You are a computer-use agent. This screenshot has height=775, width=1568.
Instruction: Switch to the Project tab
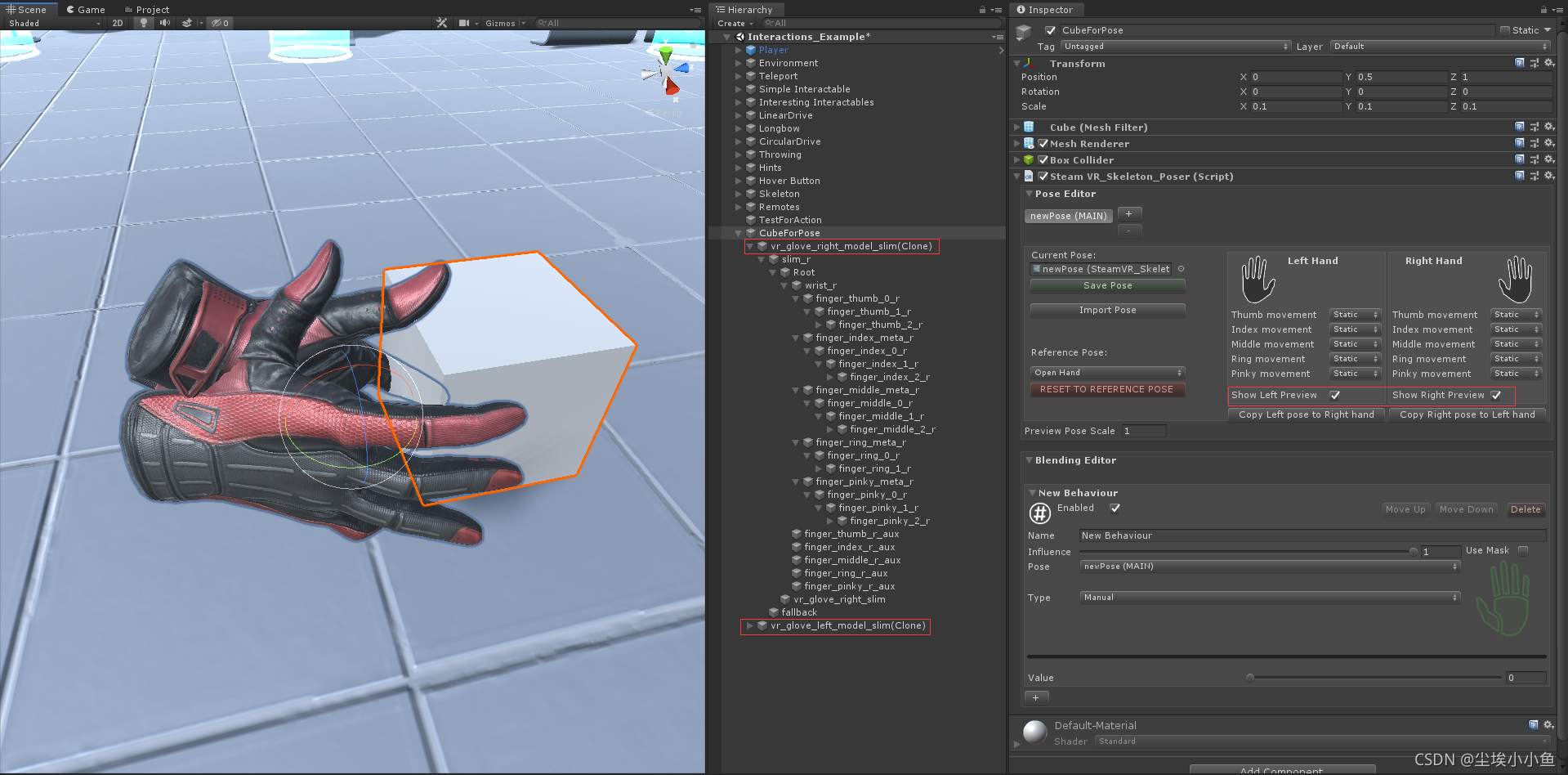click(147, 10)
